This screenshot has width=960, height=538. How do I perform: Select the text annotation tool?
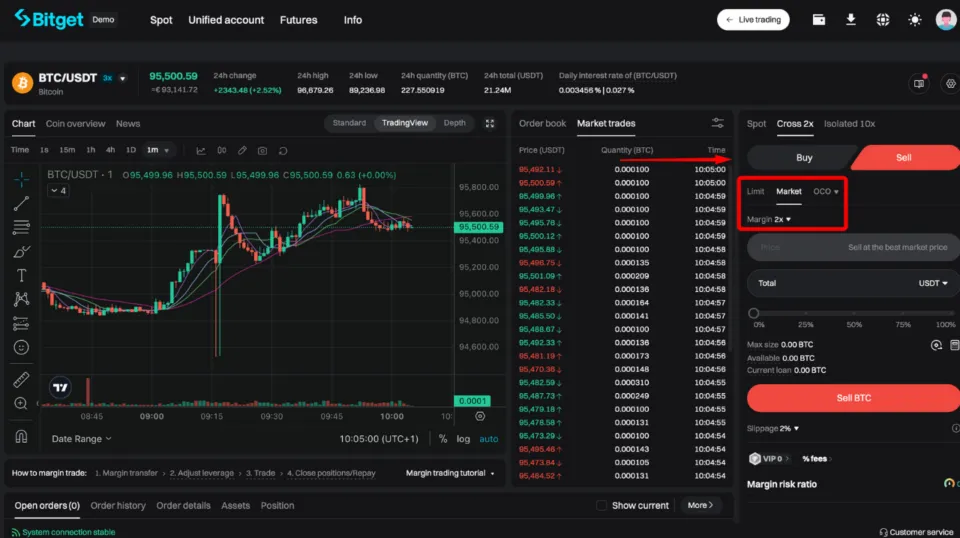(x=21, y=275)
